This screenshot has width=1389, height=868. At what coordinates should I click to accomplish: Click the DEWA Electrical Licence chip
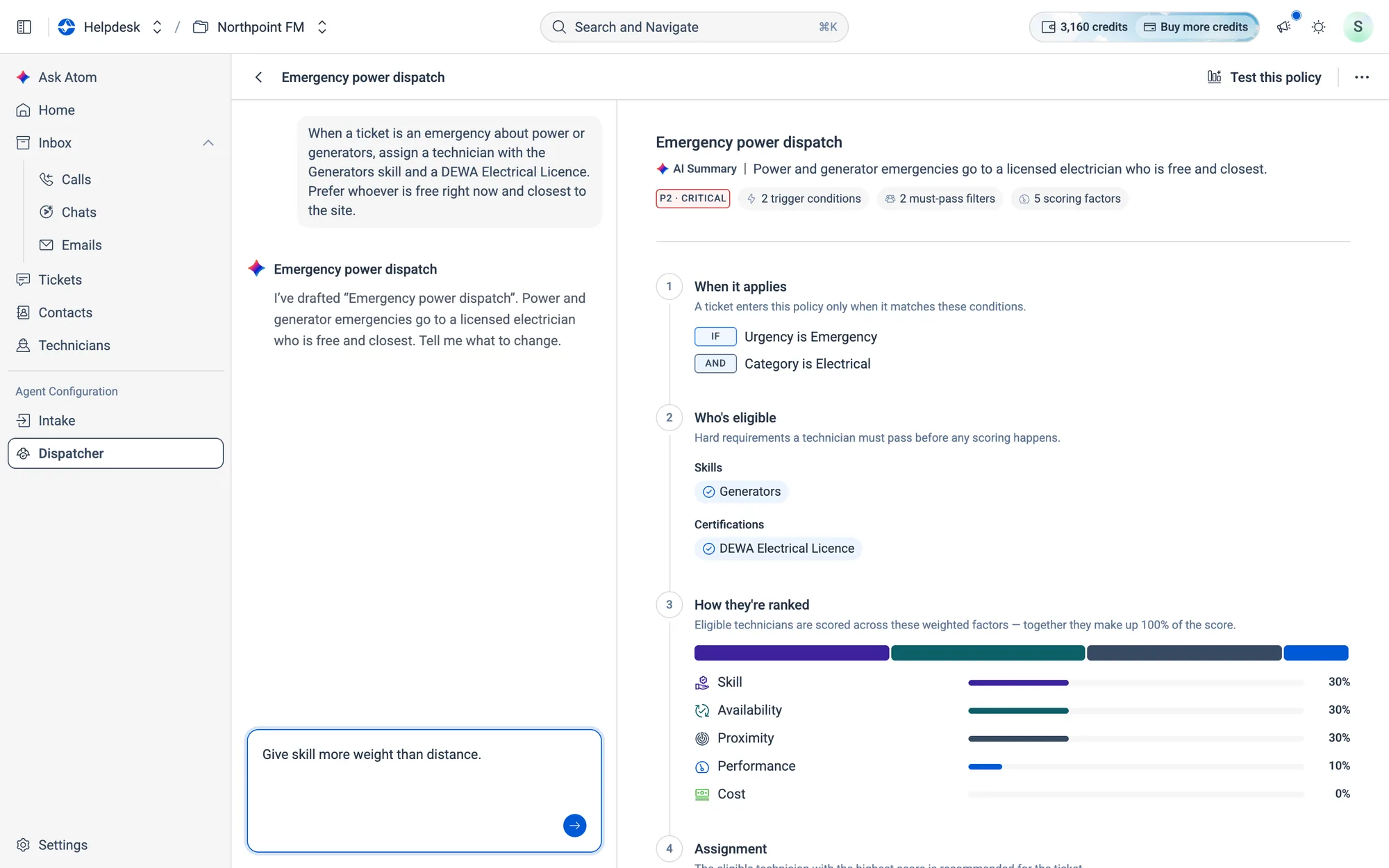pyautogui.click(x=778, y=549)
